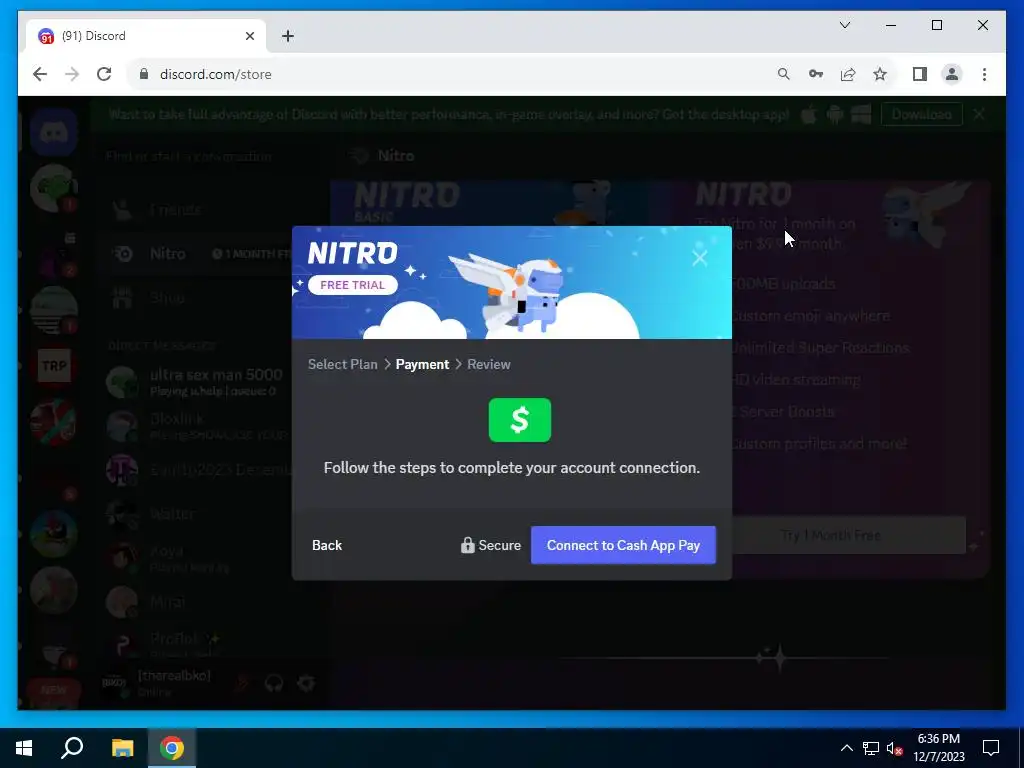Click the Discord tab favicon with 91 badge
The width and height of the screenshot is (1024, 768).
(x=46, y=36)
